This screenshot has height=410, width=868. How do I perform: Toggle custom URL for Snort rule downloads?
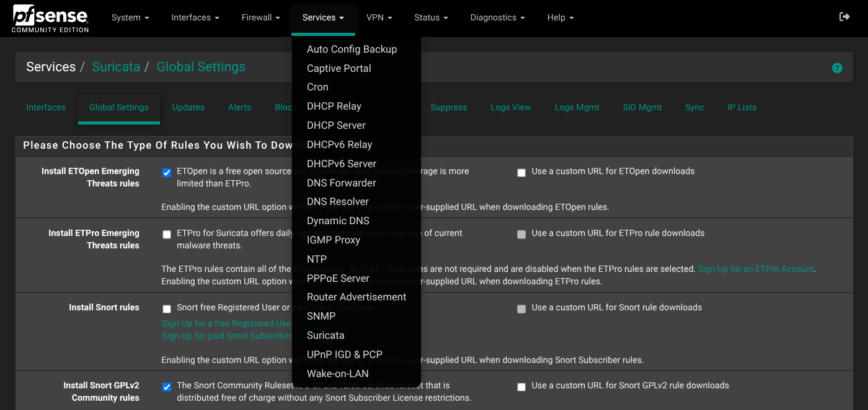click(x=521, y=309)
